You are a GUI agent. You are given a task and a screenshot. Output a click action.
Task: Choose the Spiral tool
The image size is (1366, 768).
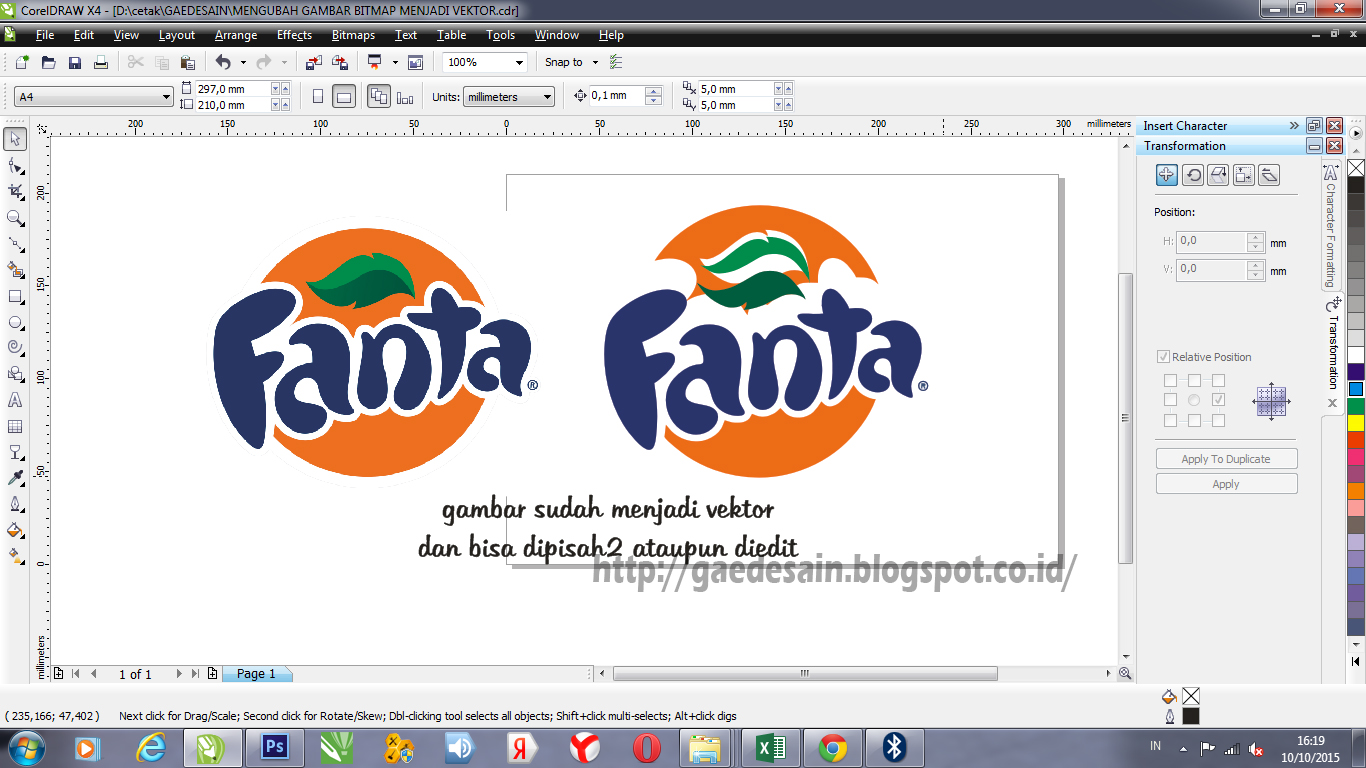pos(15,348)
